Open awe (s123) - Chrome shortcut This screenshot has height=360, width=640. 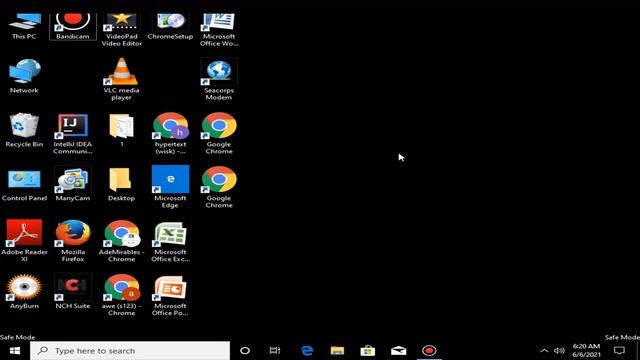pyautogui.click(x=122, y=295)
